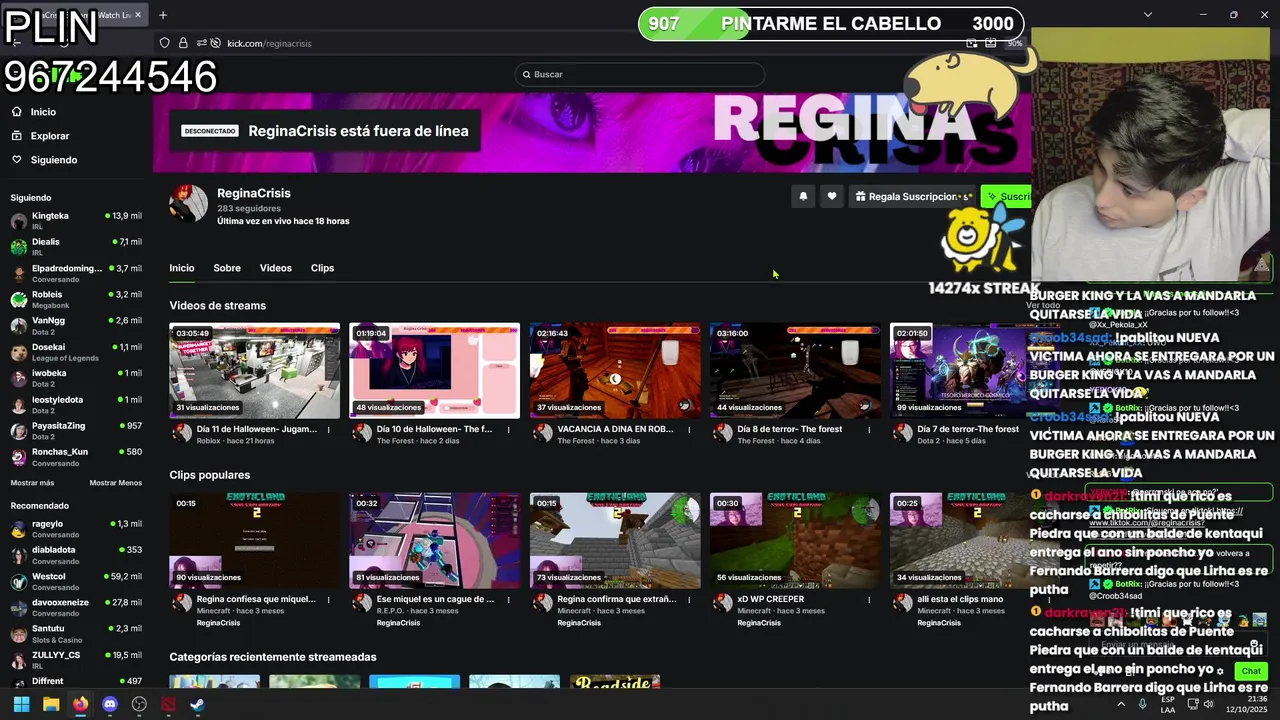Open Kingteka channel in Siguiendo list
The height and width of the screenshot is (720, 1280).
[x=76, y=220]
